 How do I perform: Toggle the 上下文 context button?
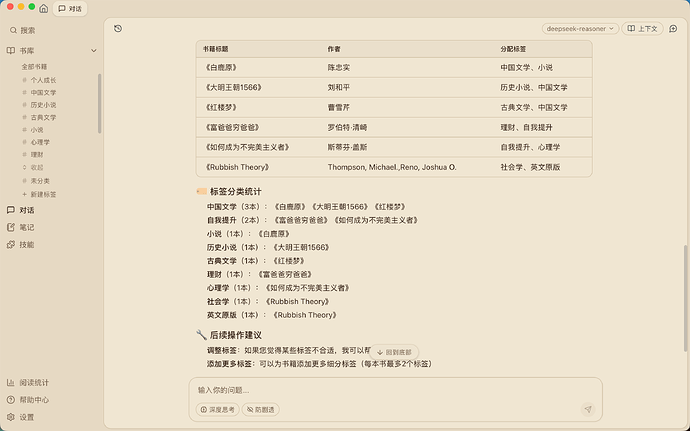(x=643, y=29)
